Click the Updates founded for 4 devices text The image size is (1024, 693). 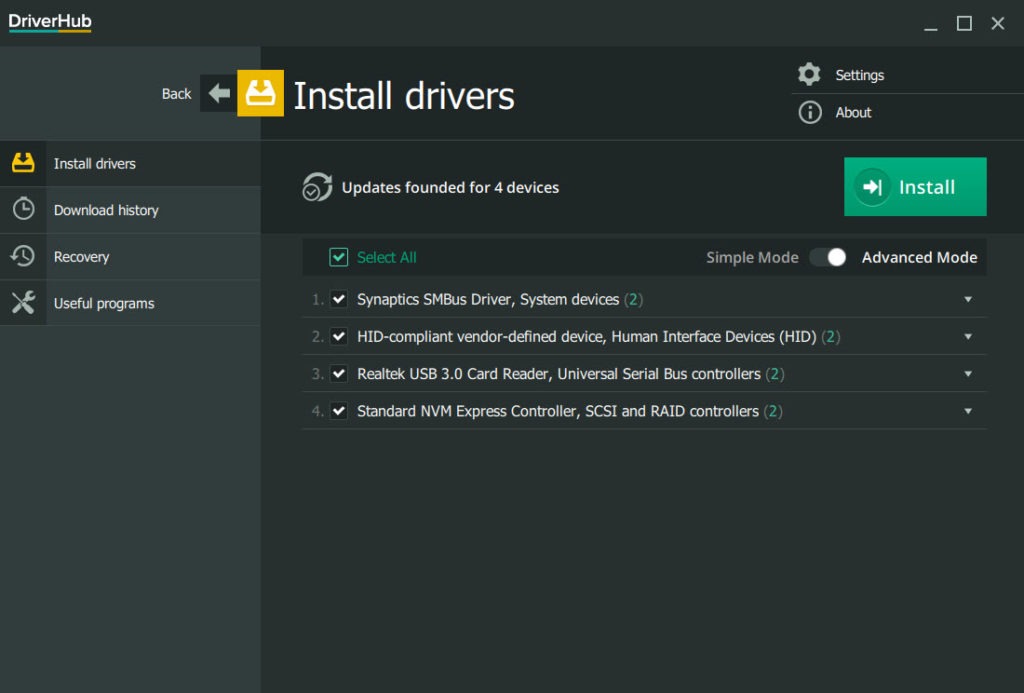[x=450, y=187]
